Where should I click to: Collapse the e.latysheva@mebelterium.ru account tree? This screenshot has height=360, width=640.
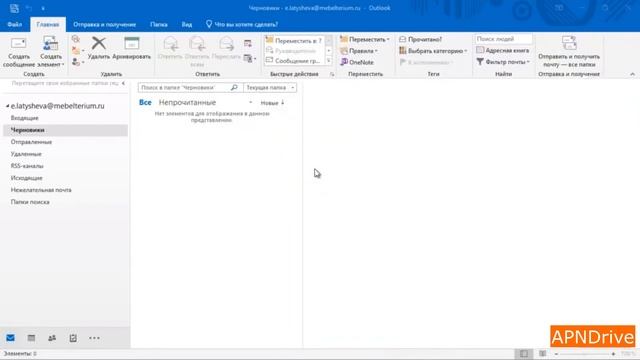click(x=7, y=106)
